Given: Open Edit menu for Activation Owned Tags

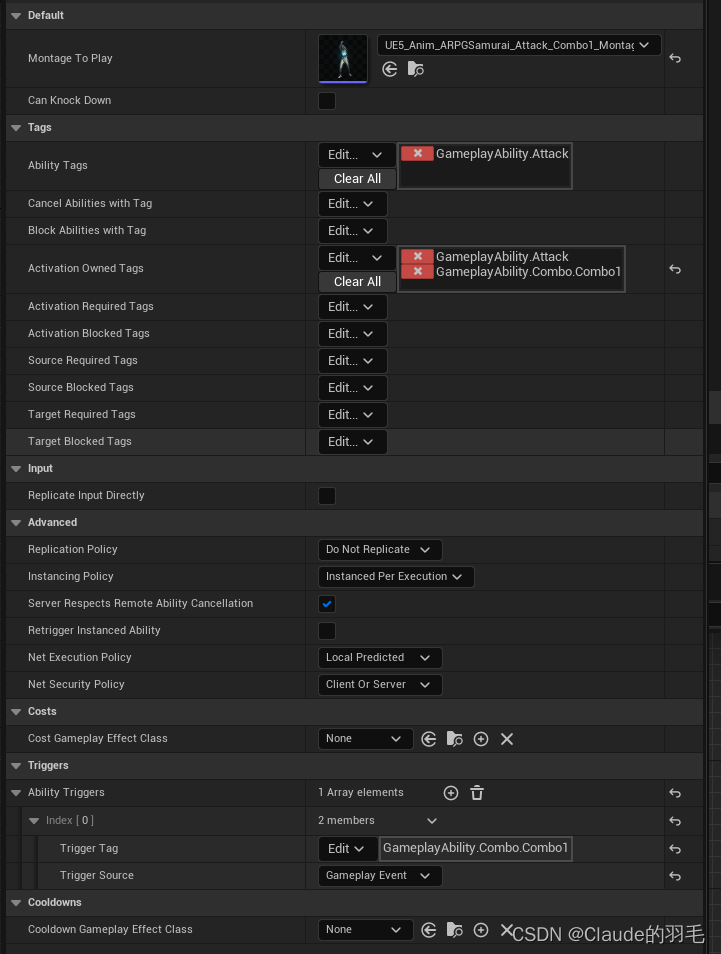Looking at the screenshot, I should 357,257.
